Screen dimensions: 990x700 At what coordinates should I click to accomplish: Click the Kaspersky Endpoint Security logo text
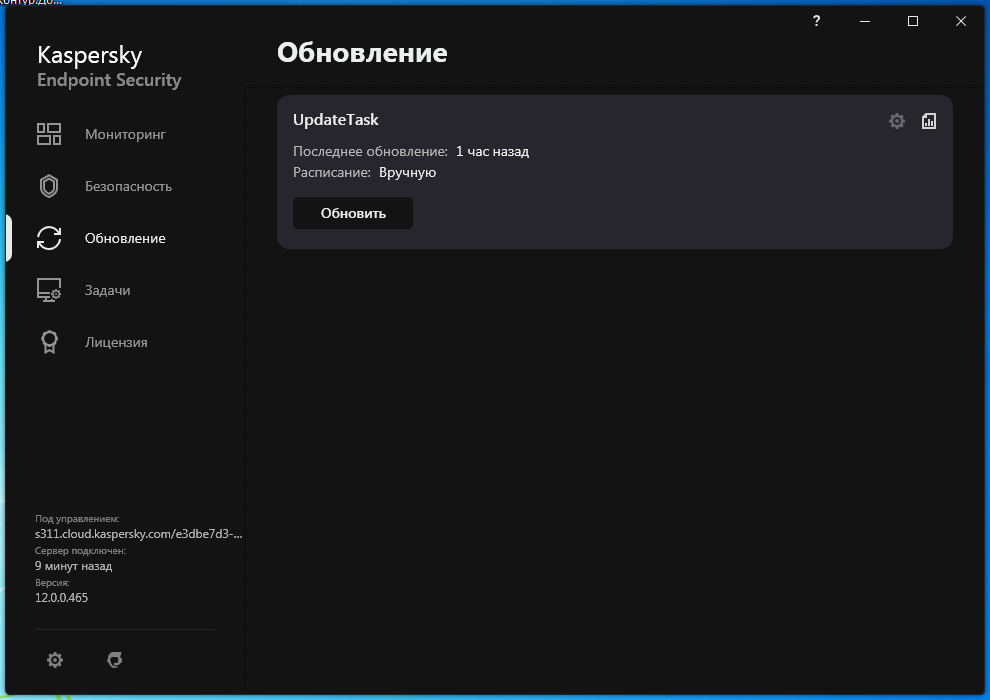coord(109,66)
